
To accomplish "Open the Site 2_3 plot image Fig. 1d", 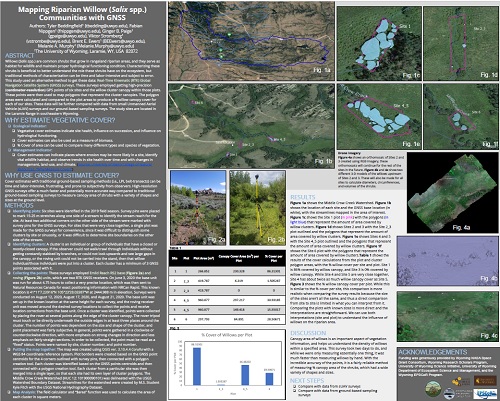I will tap(461, 43).
